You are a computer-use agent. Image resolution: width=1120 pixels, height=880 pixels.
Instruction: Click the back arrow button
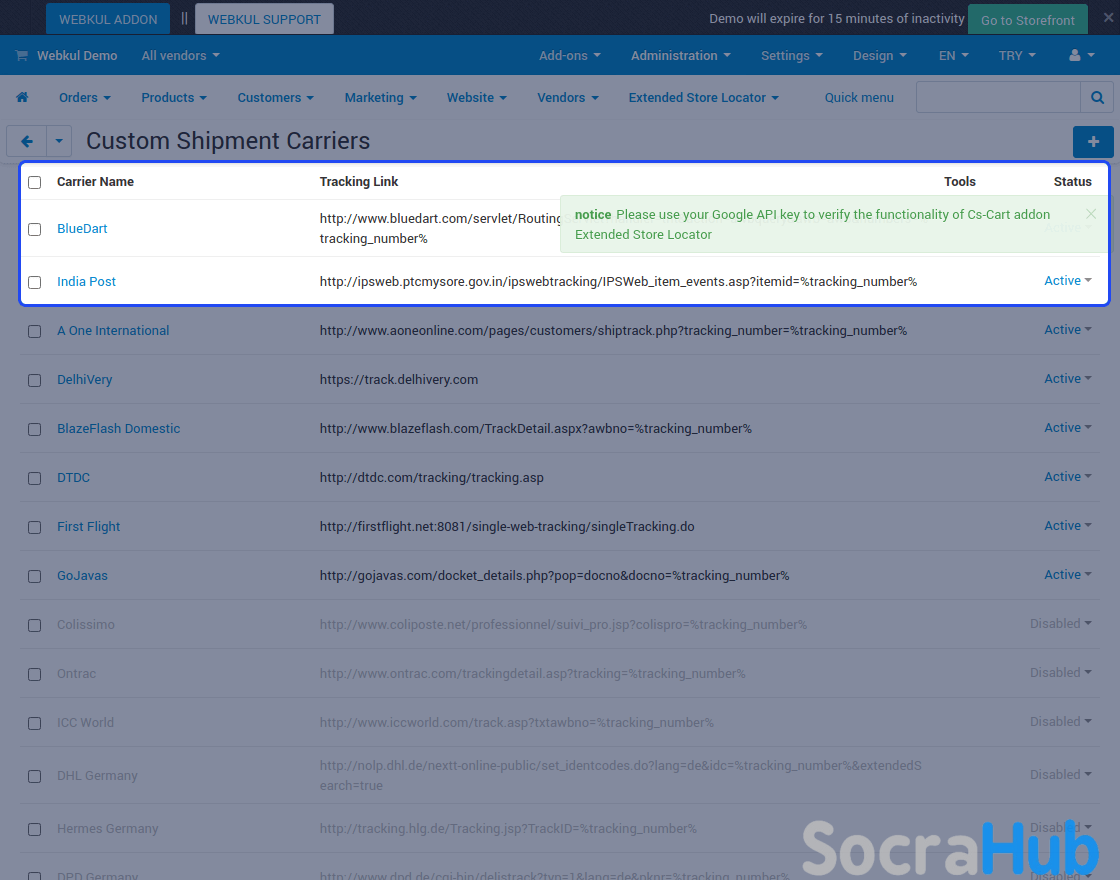(26, 141)
